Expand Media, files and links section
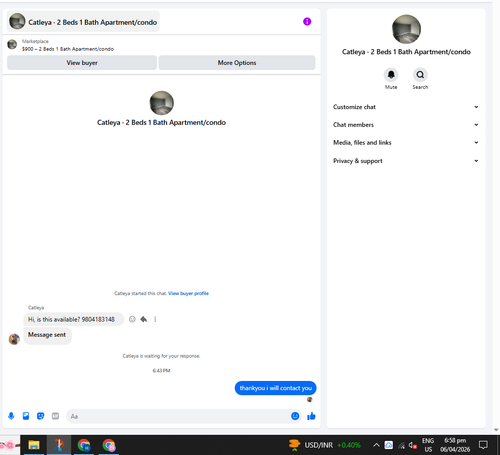The height and width of the screenshot is (455, 500). click(x=406, y=143)
